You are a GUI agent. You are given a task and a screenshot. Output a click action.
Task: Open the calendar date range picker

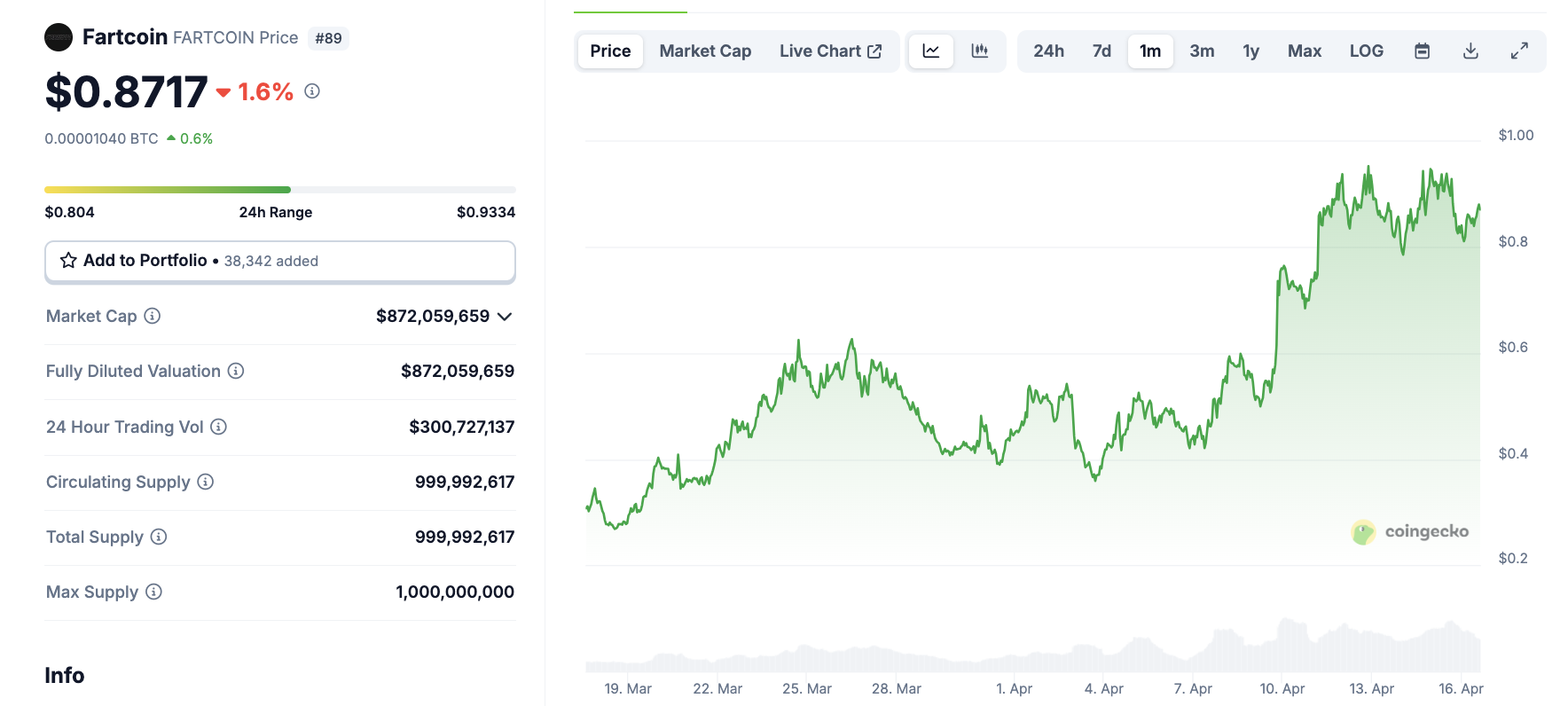(1422, 51)
